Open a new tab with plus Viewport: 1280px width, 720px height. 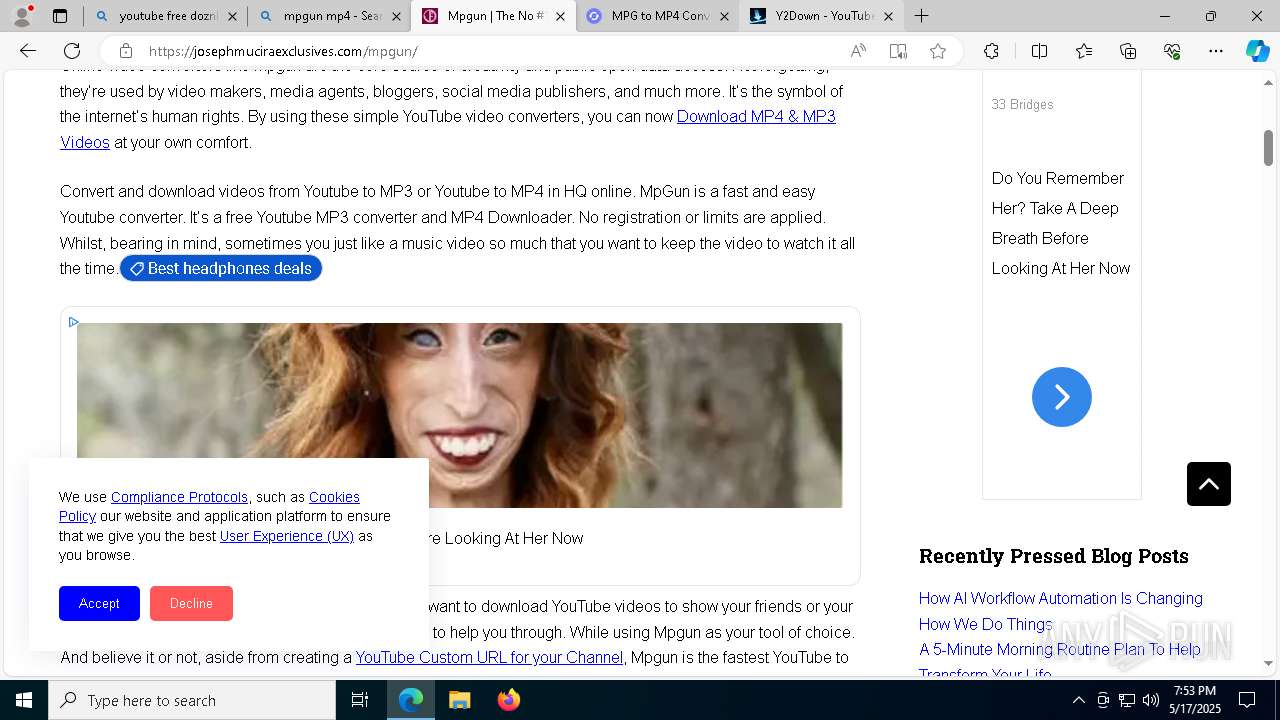coord(922,16)
